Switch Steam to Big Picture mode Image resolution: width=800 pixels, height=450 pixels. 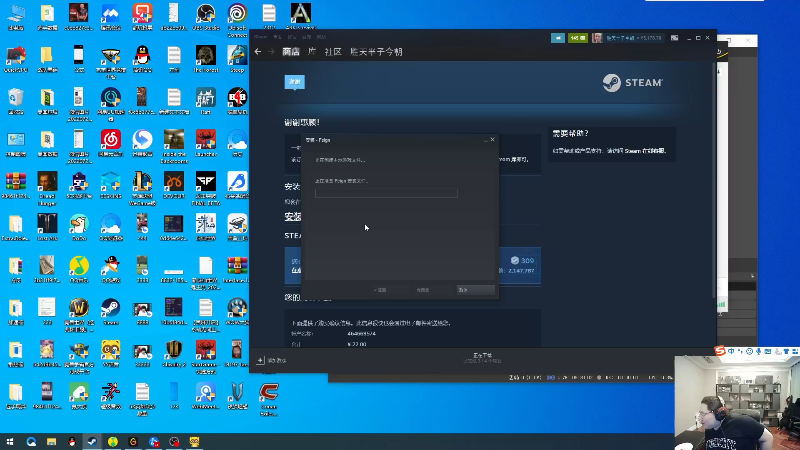pyautogui.click(x=674, y=38)
